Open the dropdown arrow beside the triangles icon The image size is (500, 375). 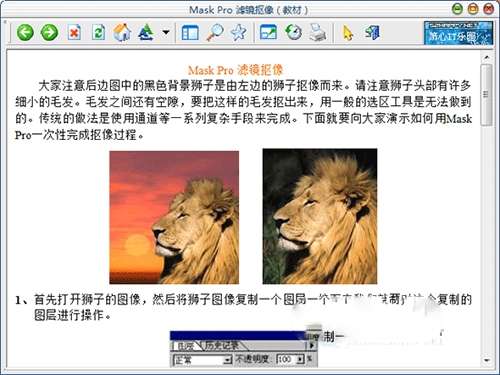click(166, 32)
